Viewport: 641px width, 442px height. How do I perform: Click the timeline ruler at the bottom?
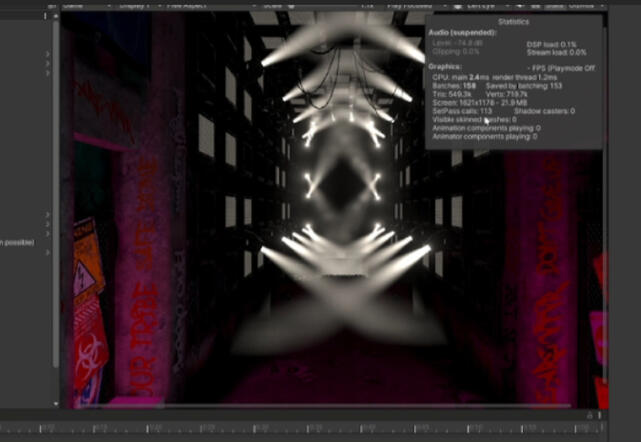303,429
